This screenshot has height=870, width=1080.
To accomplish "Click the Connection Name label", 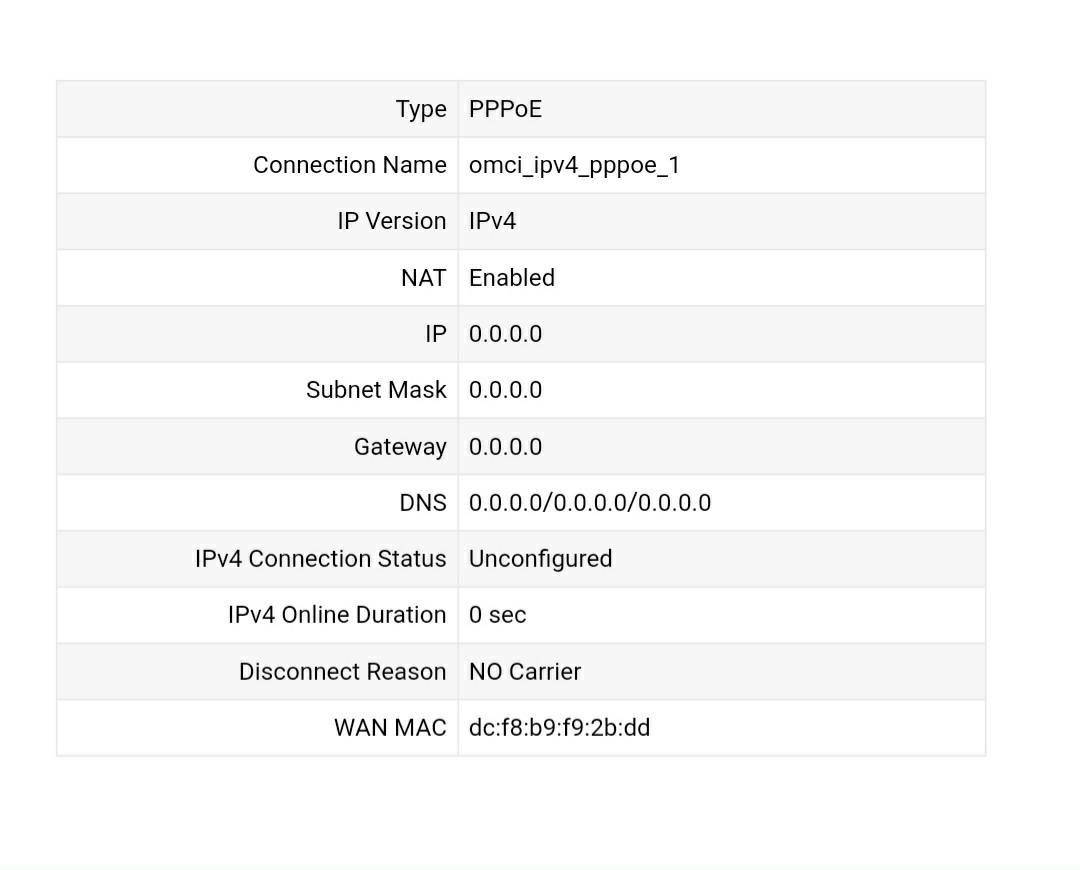I will click(x=349, y=165).
